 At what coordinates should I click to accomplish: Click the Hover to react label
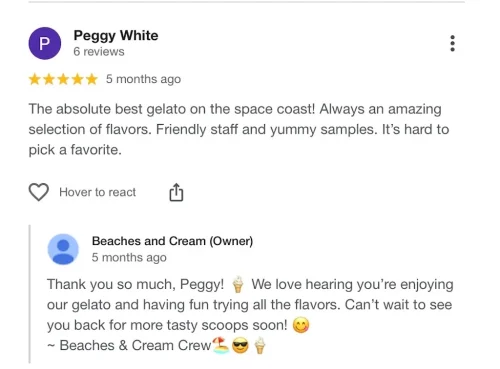click(x=98, y=192)
